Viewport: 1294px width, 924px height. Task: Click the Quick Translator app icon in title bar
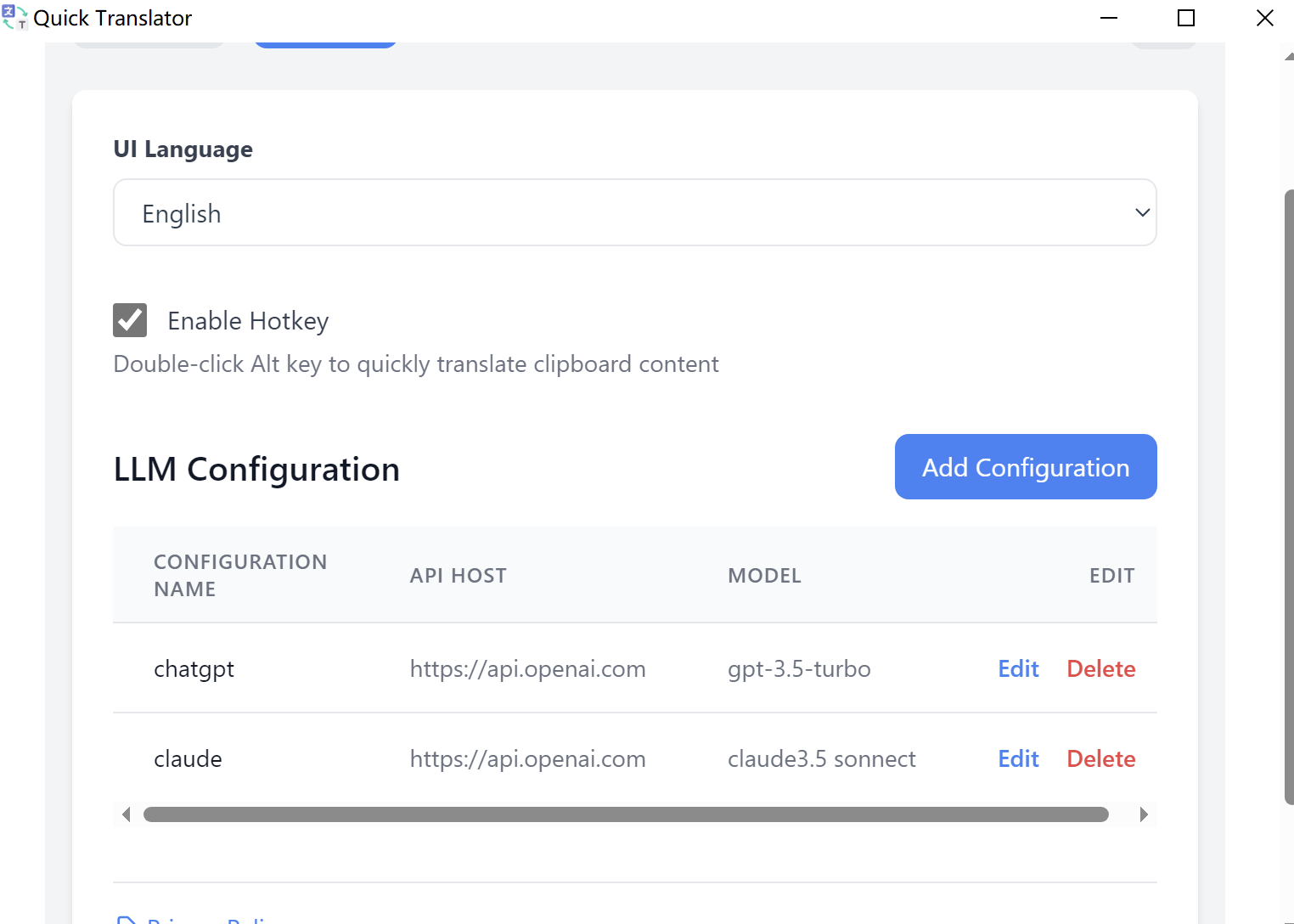click(x=14, y=18)
